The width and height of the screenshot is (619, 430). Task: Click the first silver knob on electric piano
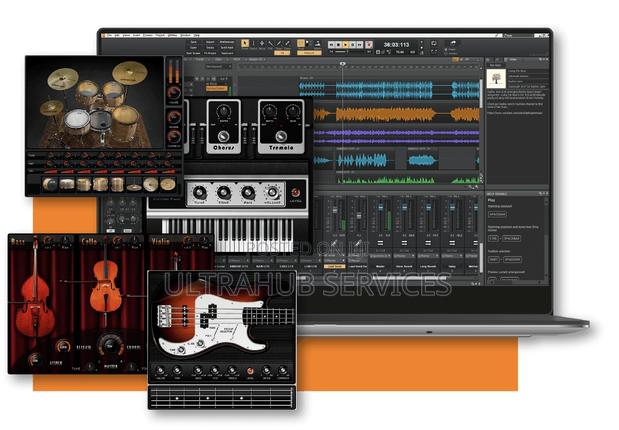click(x=199, y=193)
